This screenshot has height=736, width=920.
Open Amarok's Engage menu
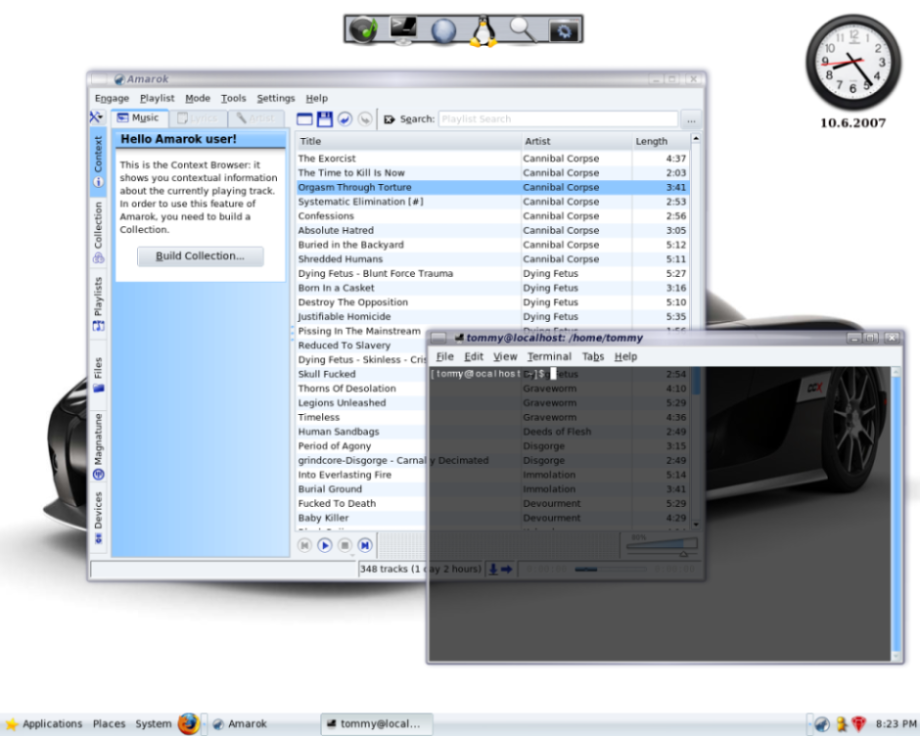111,98
